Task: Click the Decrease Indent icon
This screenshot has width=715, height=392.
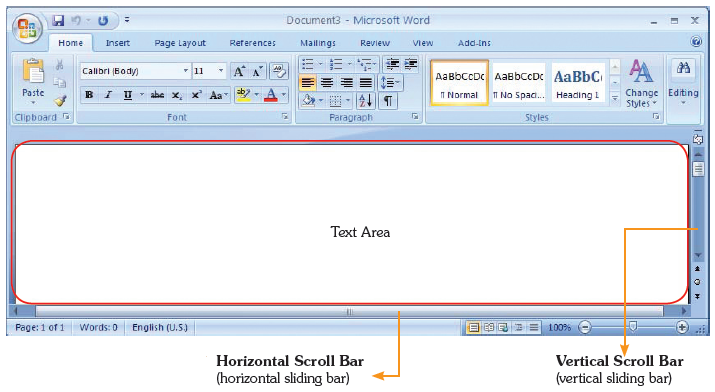Action: click(392, 64)
